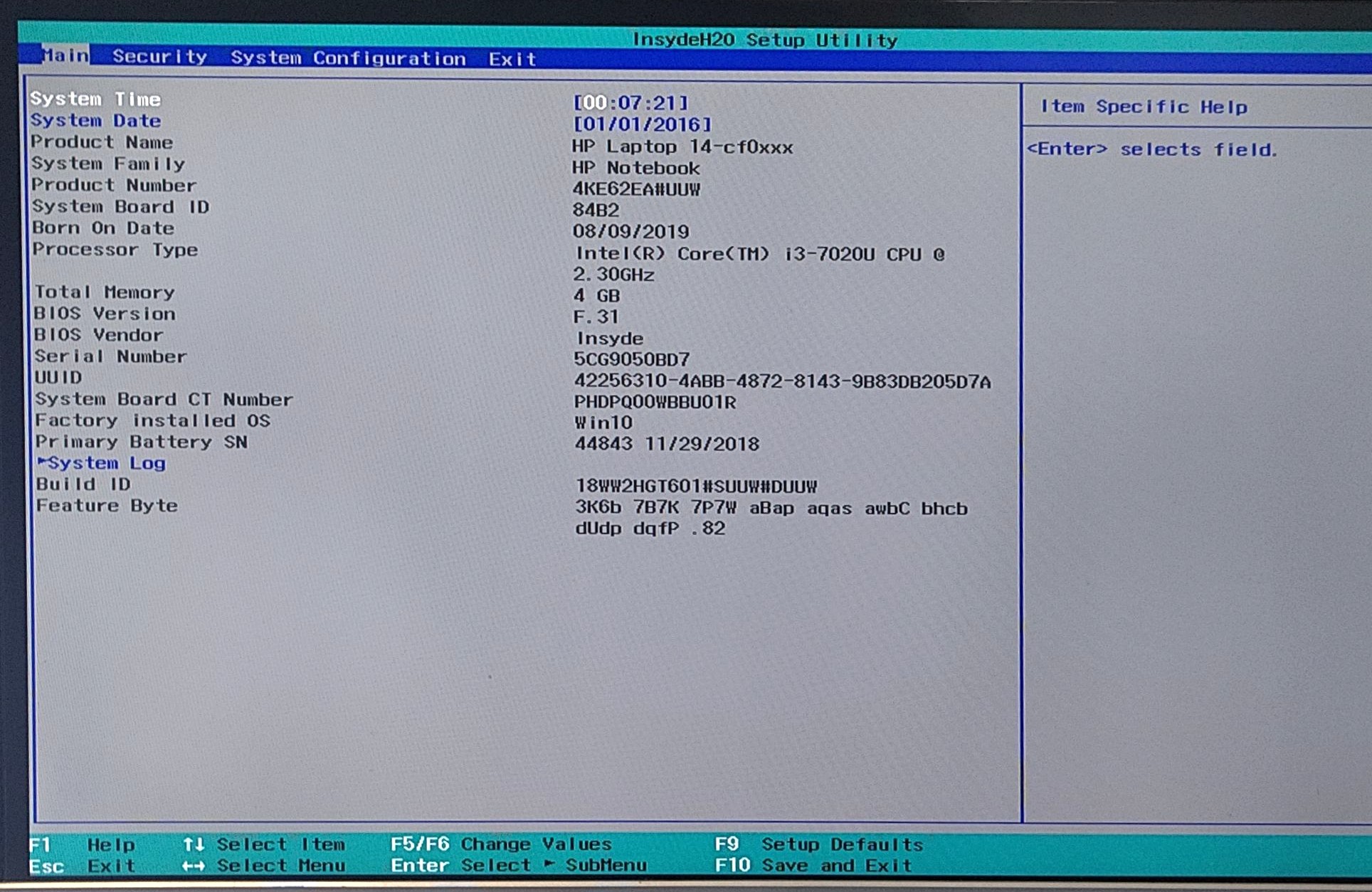Click the Select Menu arrow hint
The height and width of the screenshot is (892, 1372).
pyautogui.click(x=264, y=866)
